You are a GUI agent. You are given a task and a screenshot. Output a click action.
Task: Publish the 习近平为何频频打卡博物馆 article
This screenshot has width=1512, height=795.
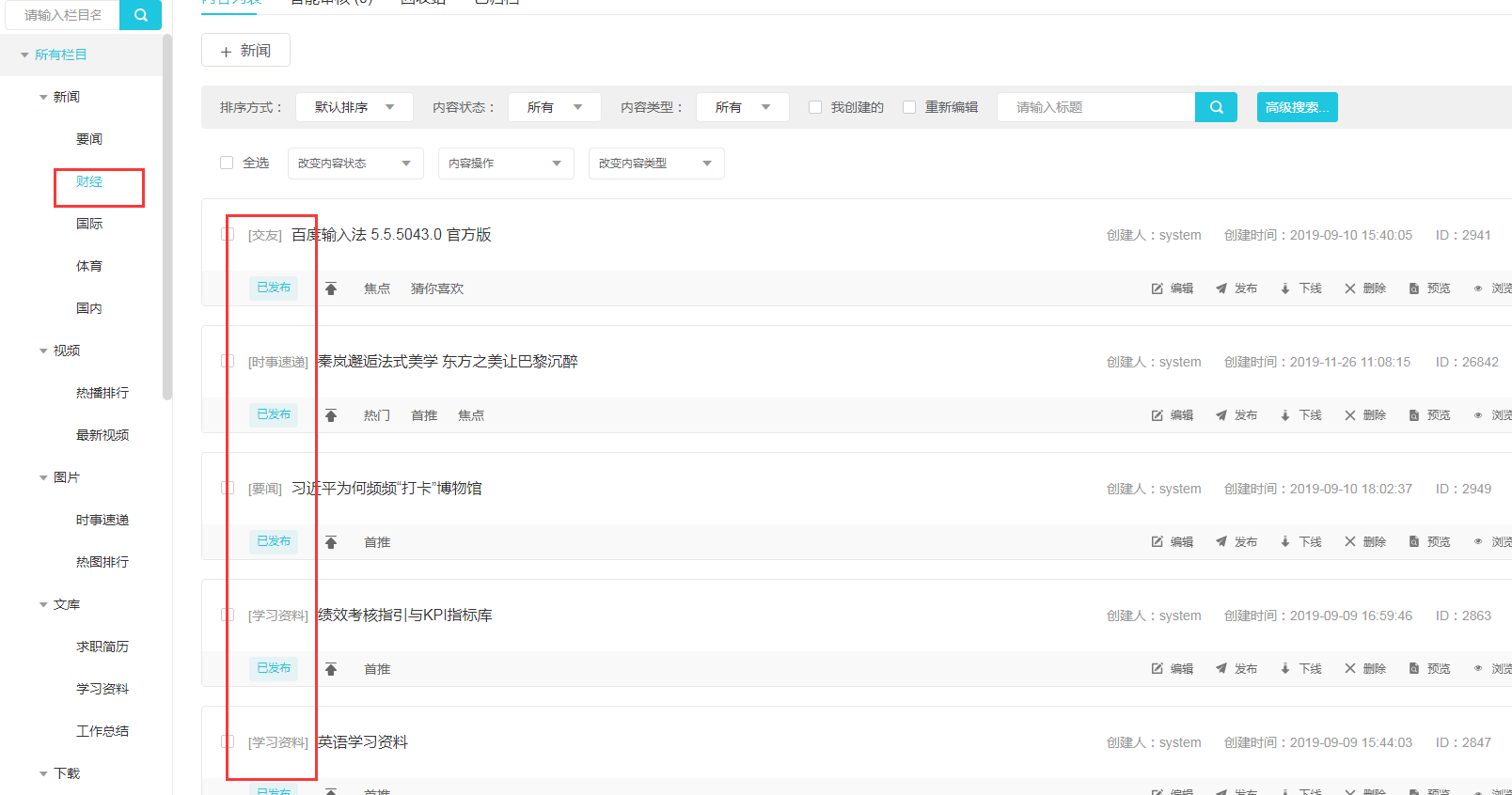pyautogui.click(x=1236, y=542)
